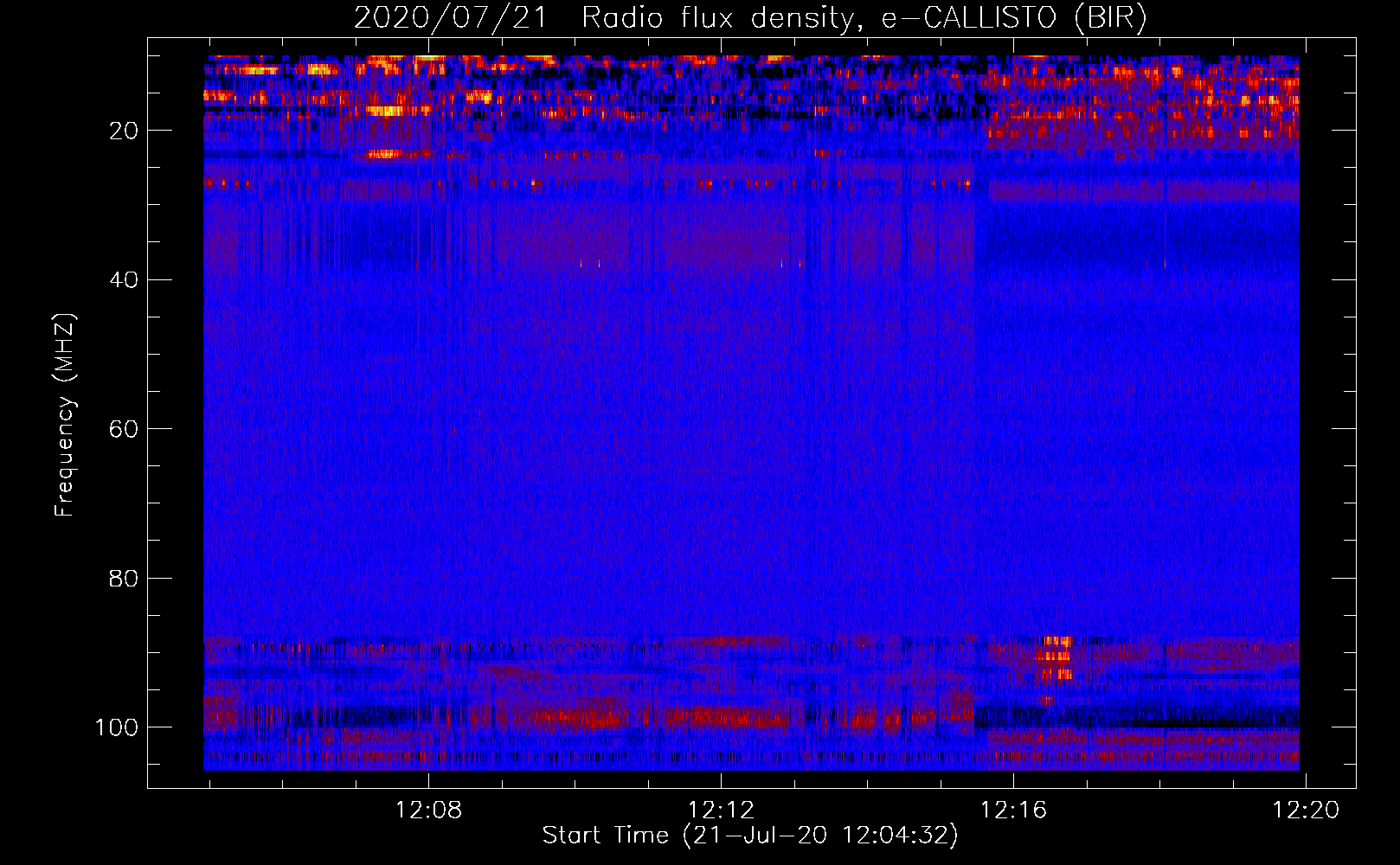Click the bright yellow burst near 90 MHz after 12:16
1400x865 pixels.
[1056, 657]
